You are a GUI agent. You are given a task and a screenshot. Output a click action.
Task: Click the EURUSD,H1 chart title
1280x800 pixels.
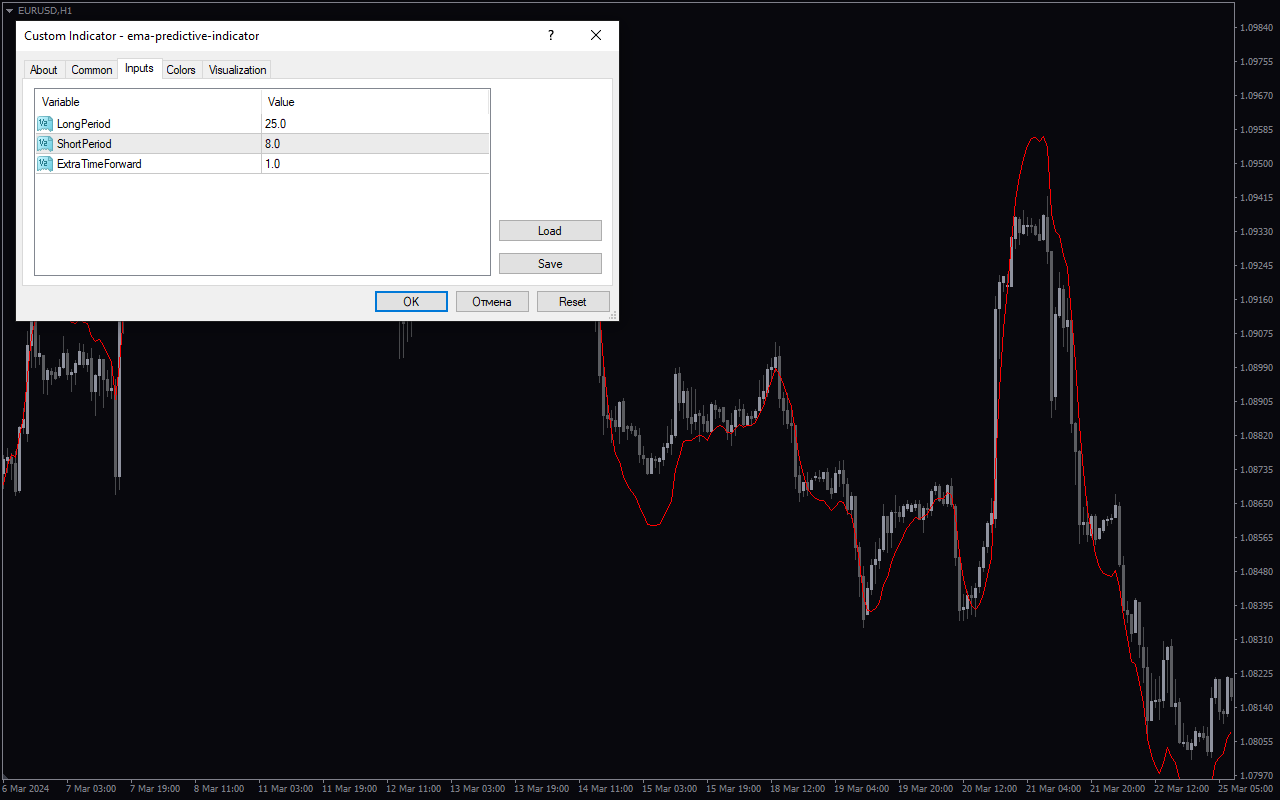(45, 10)
